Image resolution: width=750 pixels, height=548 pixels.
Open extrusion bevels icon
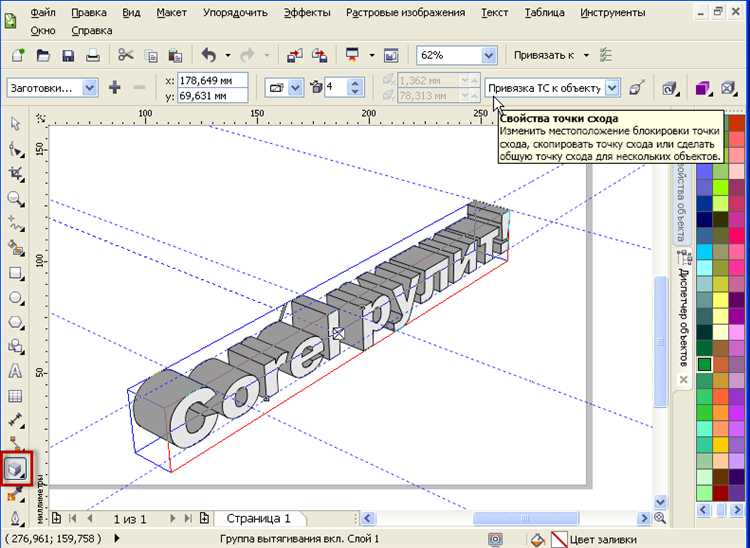(x=729, y=88)
